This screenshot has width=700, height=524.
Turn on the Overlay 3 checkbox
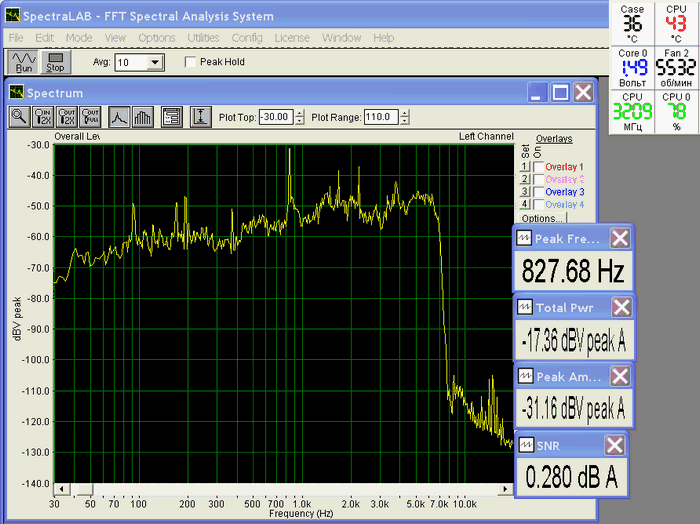(538, 191)
